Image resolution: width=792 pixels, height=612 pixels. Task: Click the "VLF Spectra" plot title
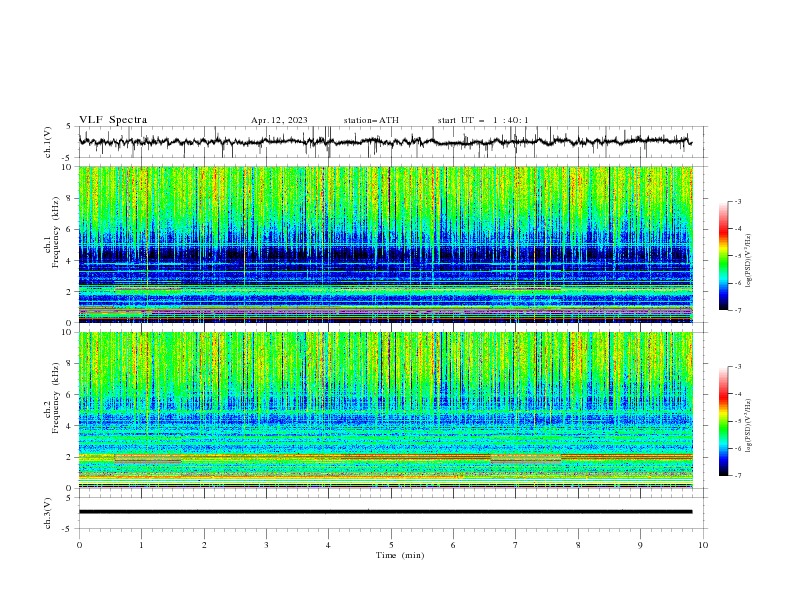[113, 120]
